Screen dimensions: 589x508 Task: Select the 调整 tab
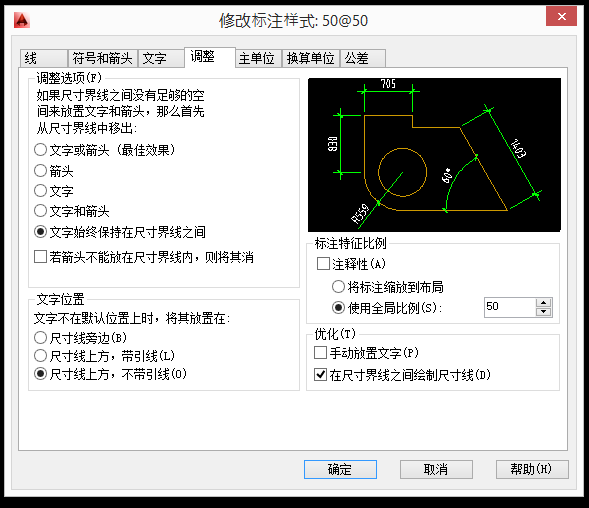click(x=210, y=57)
